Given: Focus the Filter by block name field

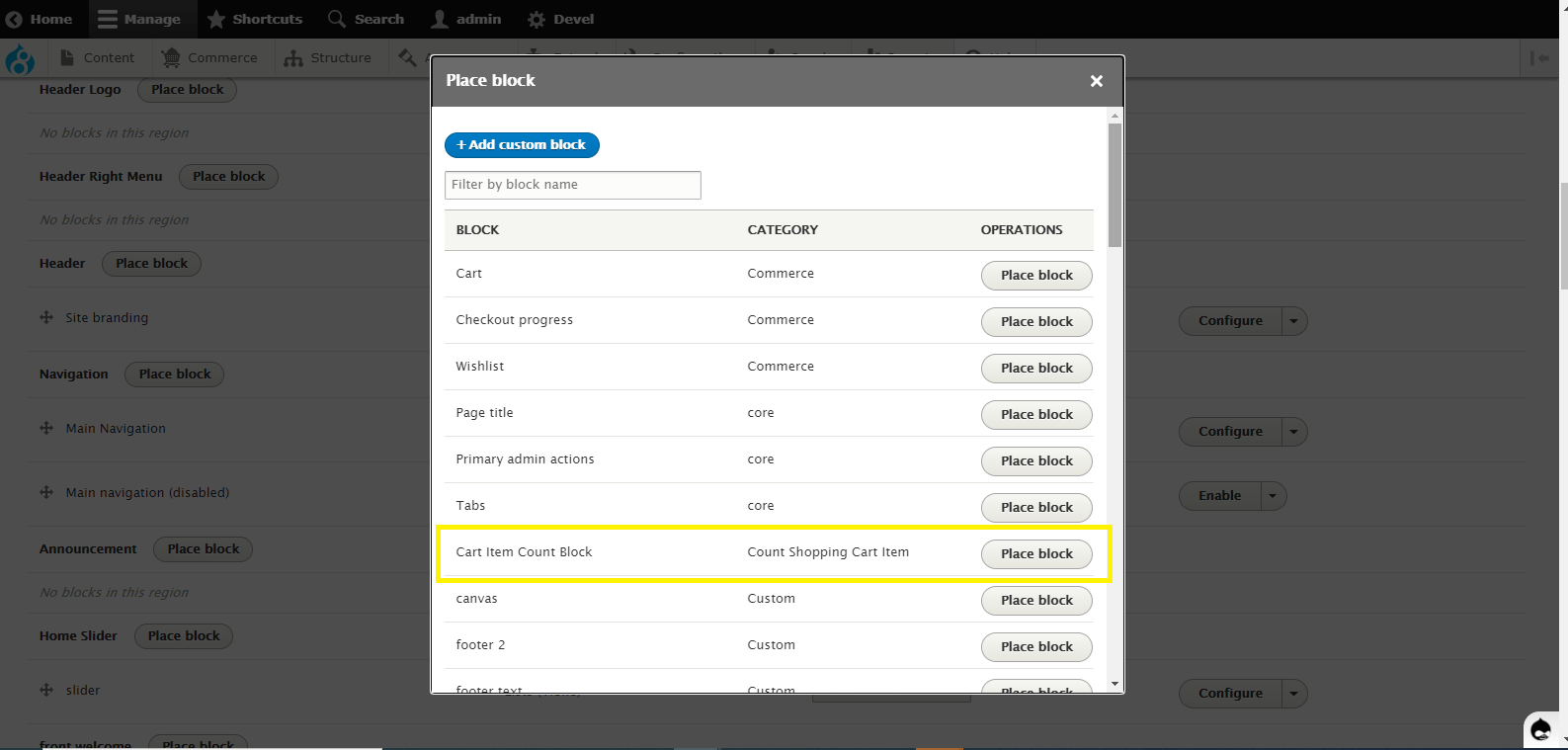Looking at the screenshot, I should coord(572,185).
